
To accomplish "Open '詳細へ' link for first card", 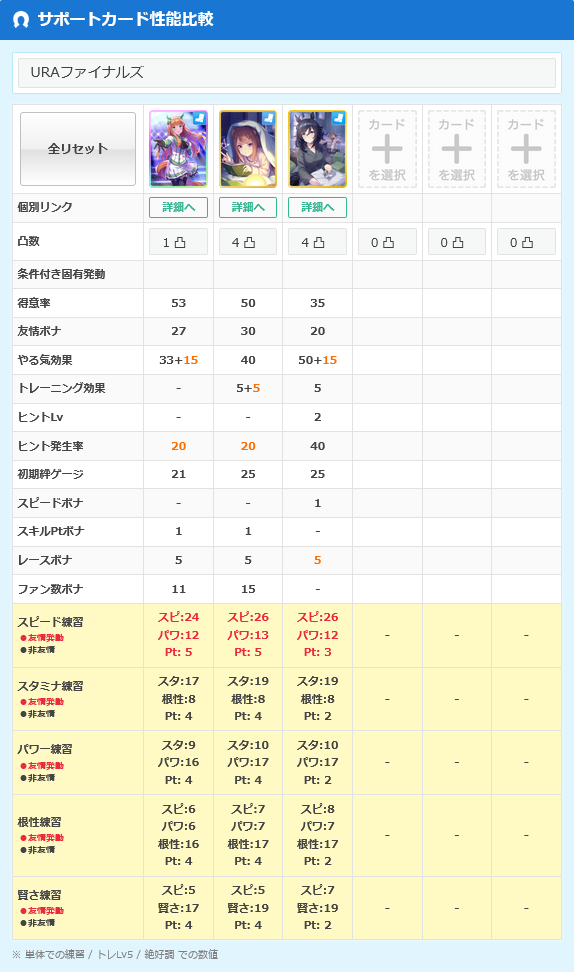I will [179, 207].
